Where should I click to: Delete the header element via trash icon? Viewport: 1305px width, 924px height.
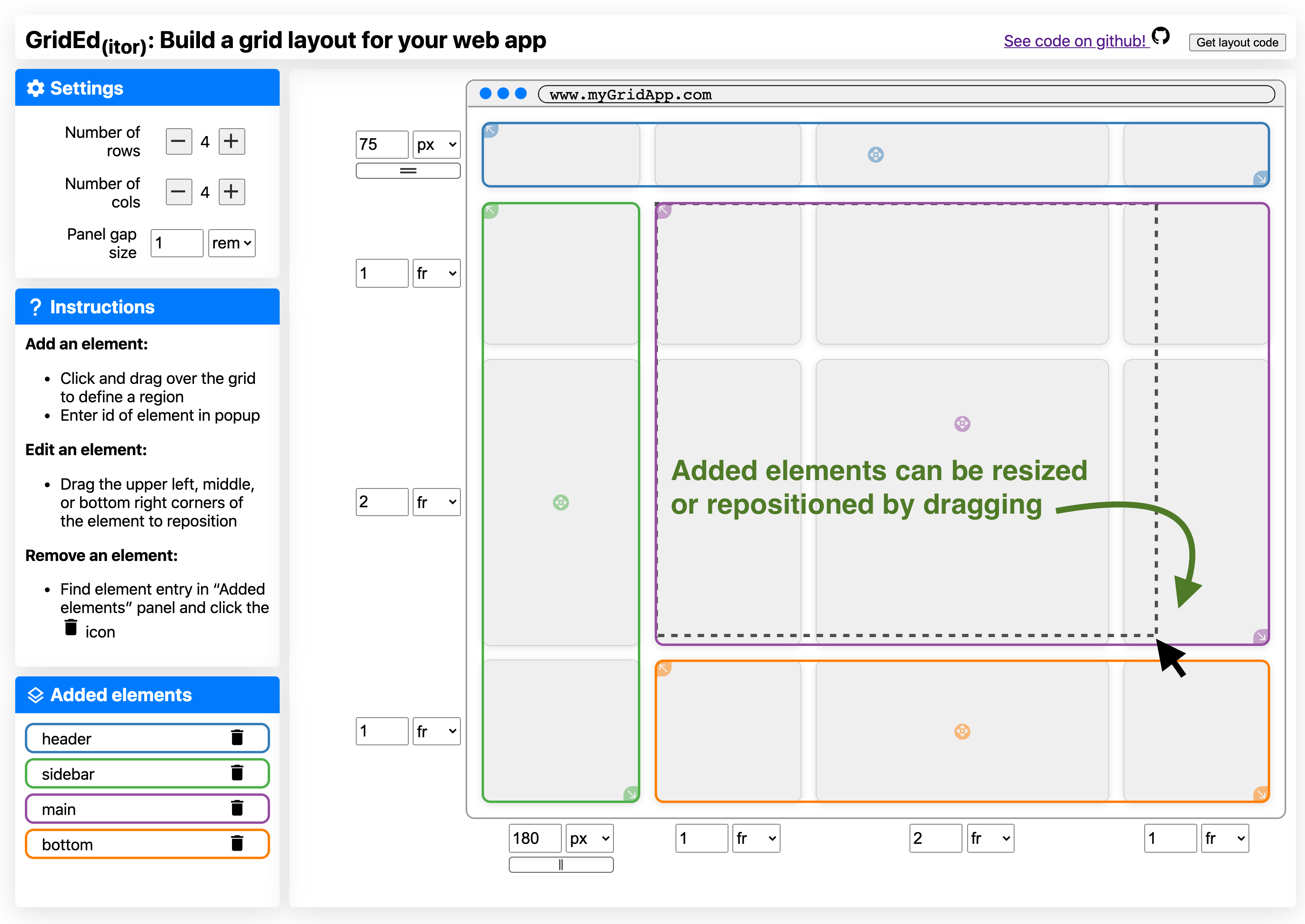tap(237, 738)
